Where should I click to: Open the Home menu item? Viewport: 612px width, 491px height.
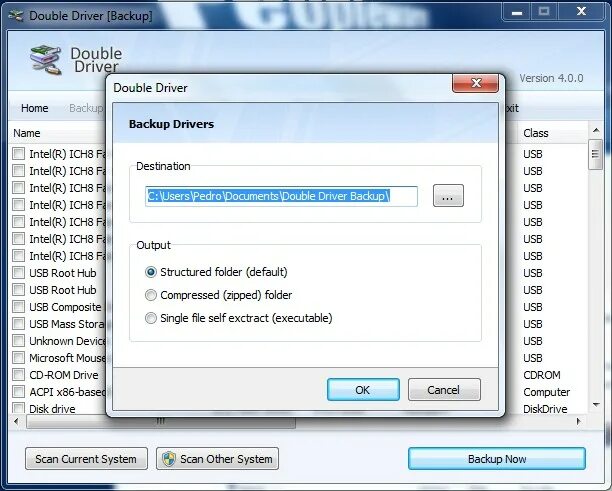[x=35, y=108]
